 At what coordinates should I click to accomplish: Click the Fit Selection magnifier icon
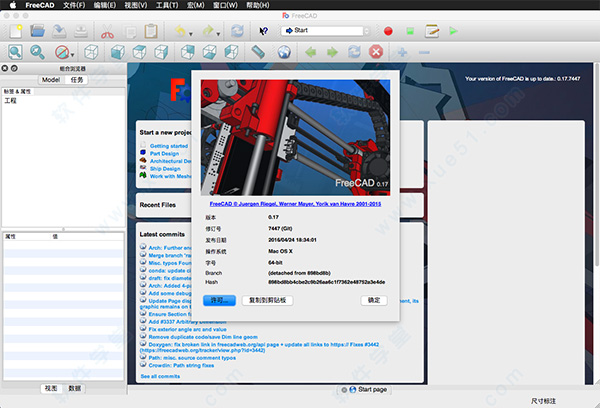click(x=38, y=52)
